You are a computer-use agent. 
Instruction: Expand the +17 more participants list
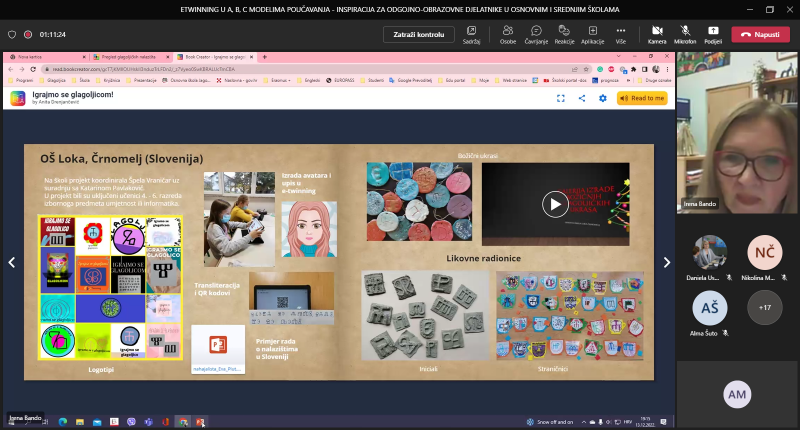pos(765,307)
